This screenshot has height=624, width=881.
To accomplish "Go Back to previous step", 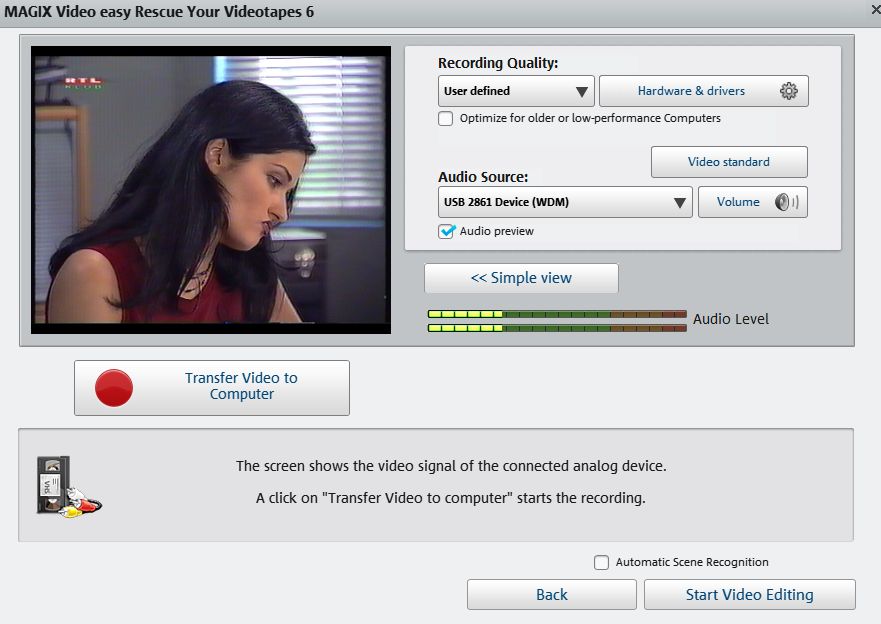I will 551,594.
